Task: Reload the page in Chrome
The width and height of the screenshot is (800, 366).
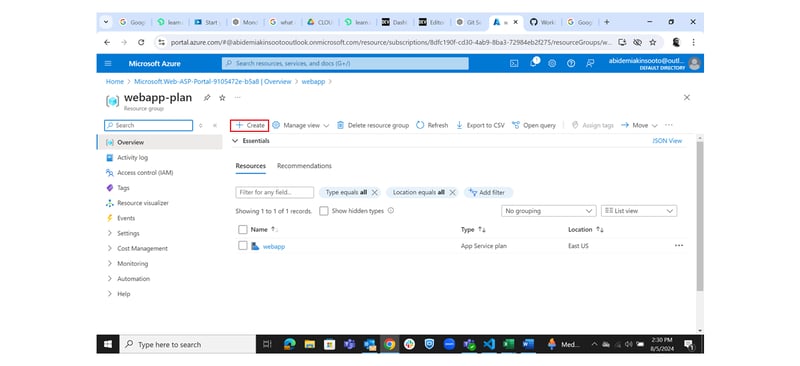Action: point(141,42)
